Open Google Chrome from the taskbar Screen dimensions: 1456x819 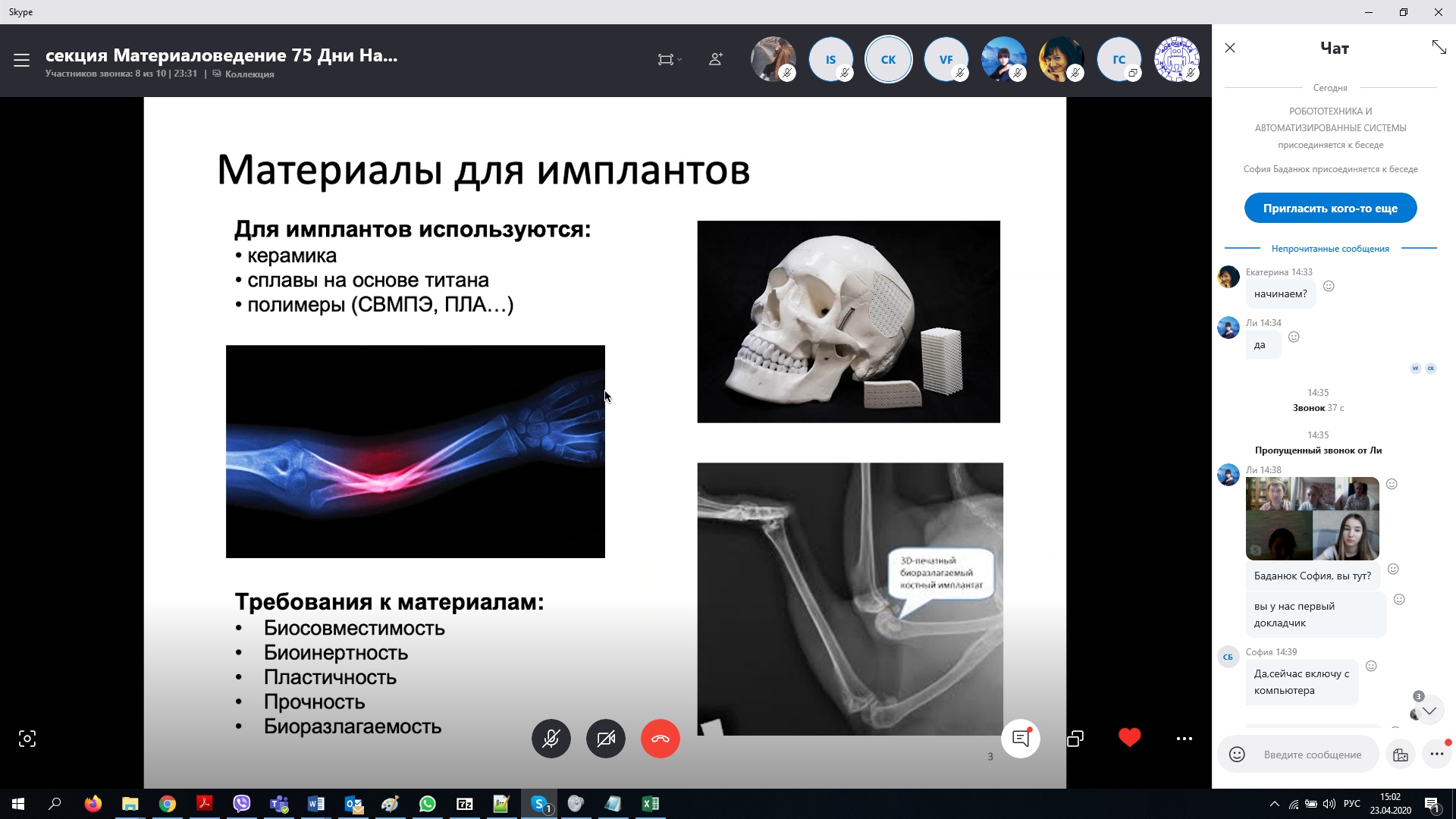(168, 804)
